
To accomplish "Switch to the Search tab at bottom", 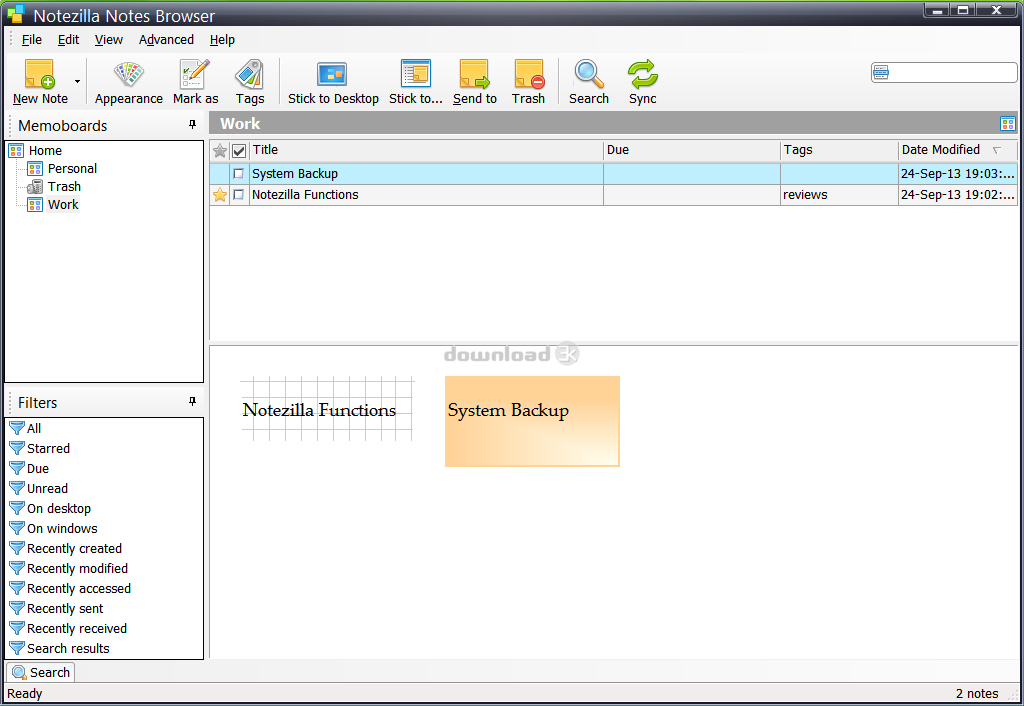I will click(40, 672).
